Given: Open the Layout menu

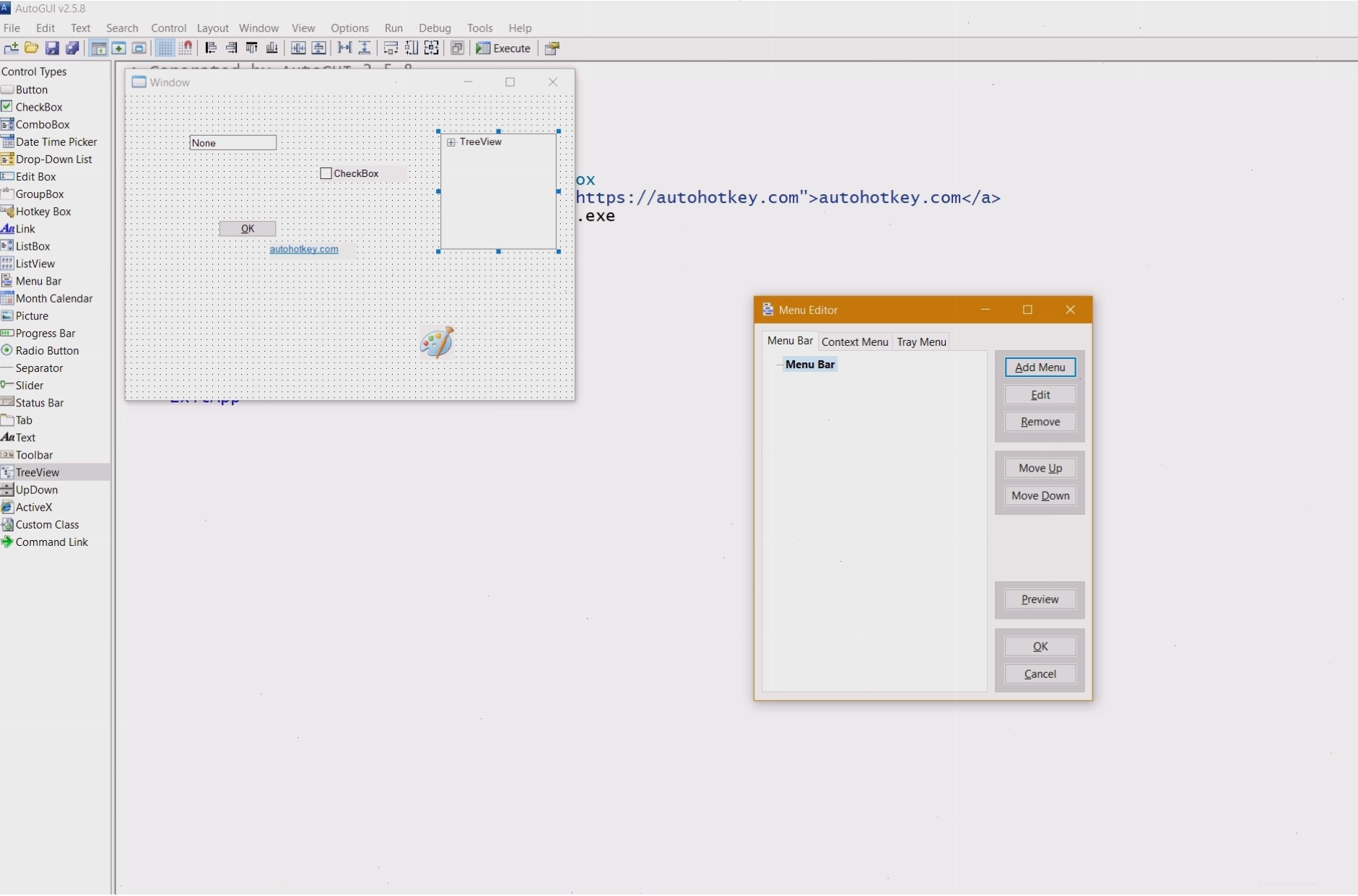Looking at the screenshot, I should pyautogui.click(x=212, y=28).
